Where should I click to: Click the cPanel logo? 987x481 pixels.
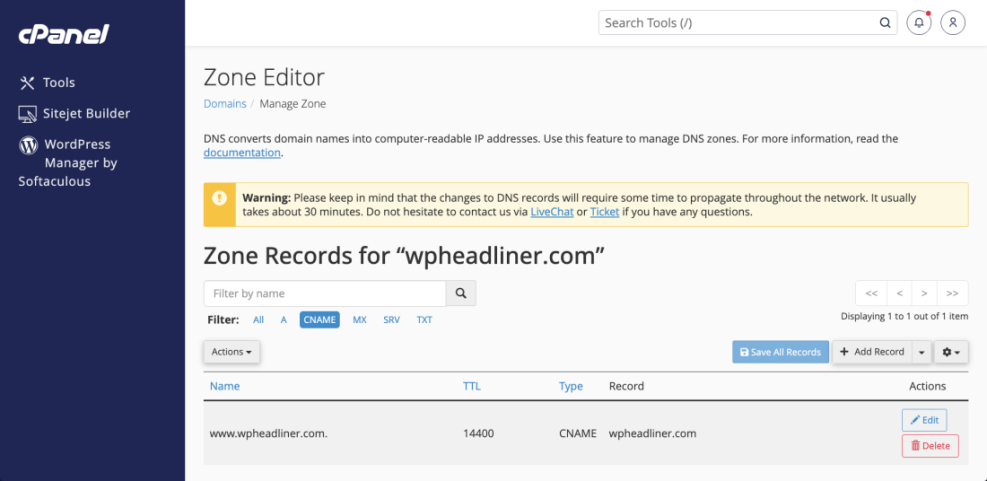[x=64, y=34]
